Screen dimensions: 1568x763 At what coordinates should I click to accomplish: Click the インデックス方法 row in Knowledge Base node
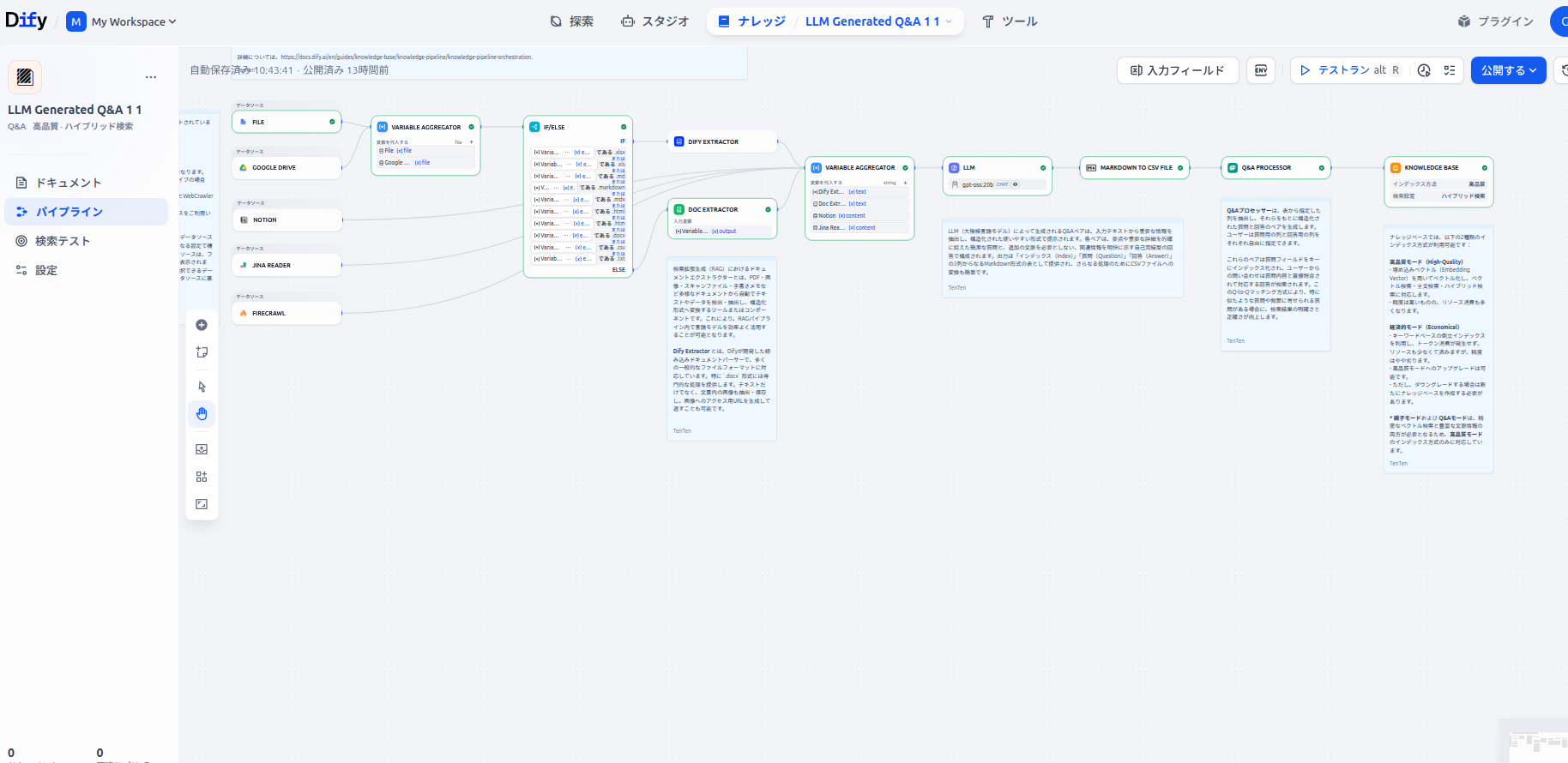1438,184
